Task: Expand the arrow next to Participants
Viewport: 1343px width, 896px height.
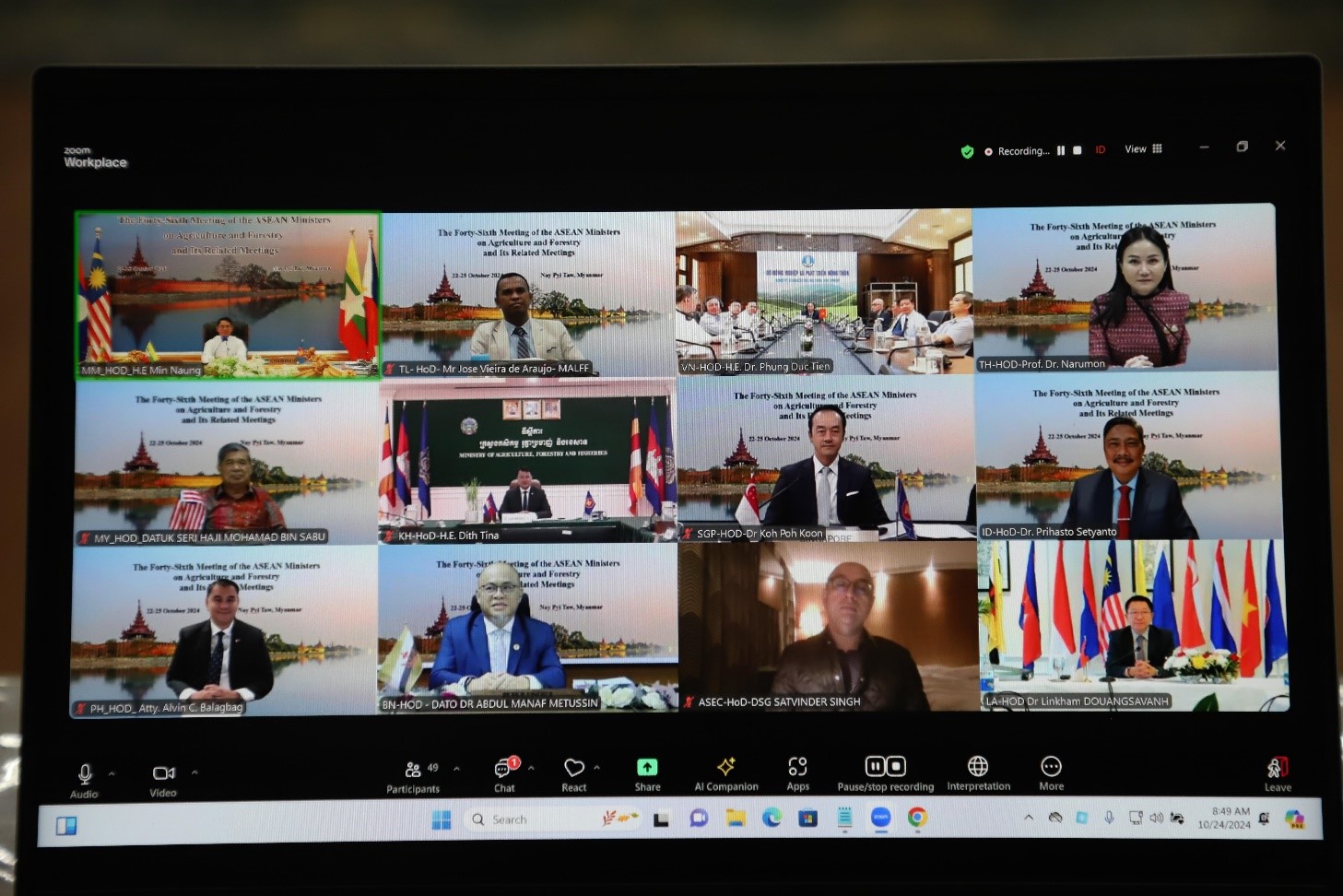Action: [x=456, y=768]
